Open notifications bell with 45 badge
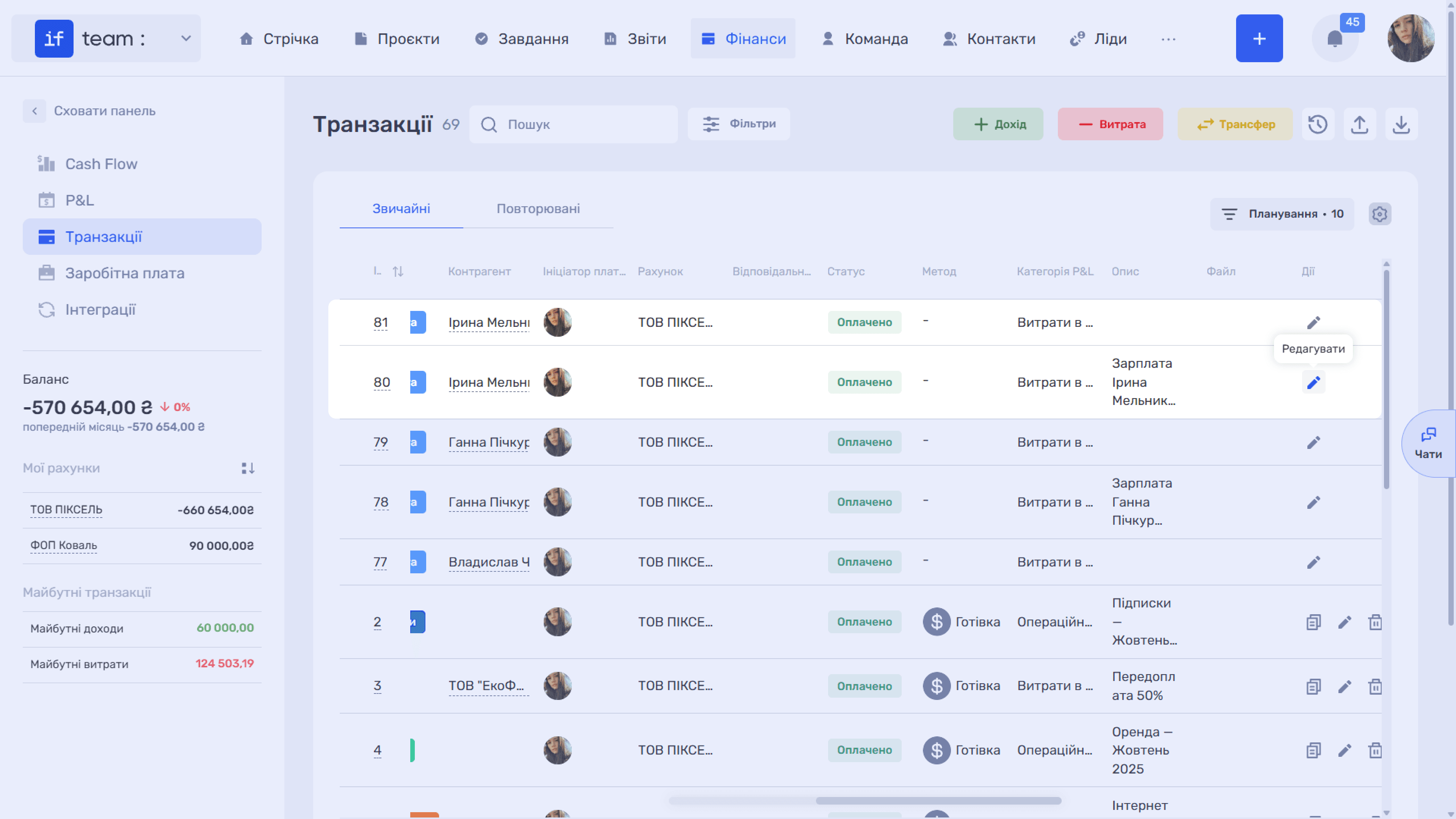Viewport: 1456px width, 819px height. click(1335, 38)
